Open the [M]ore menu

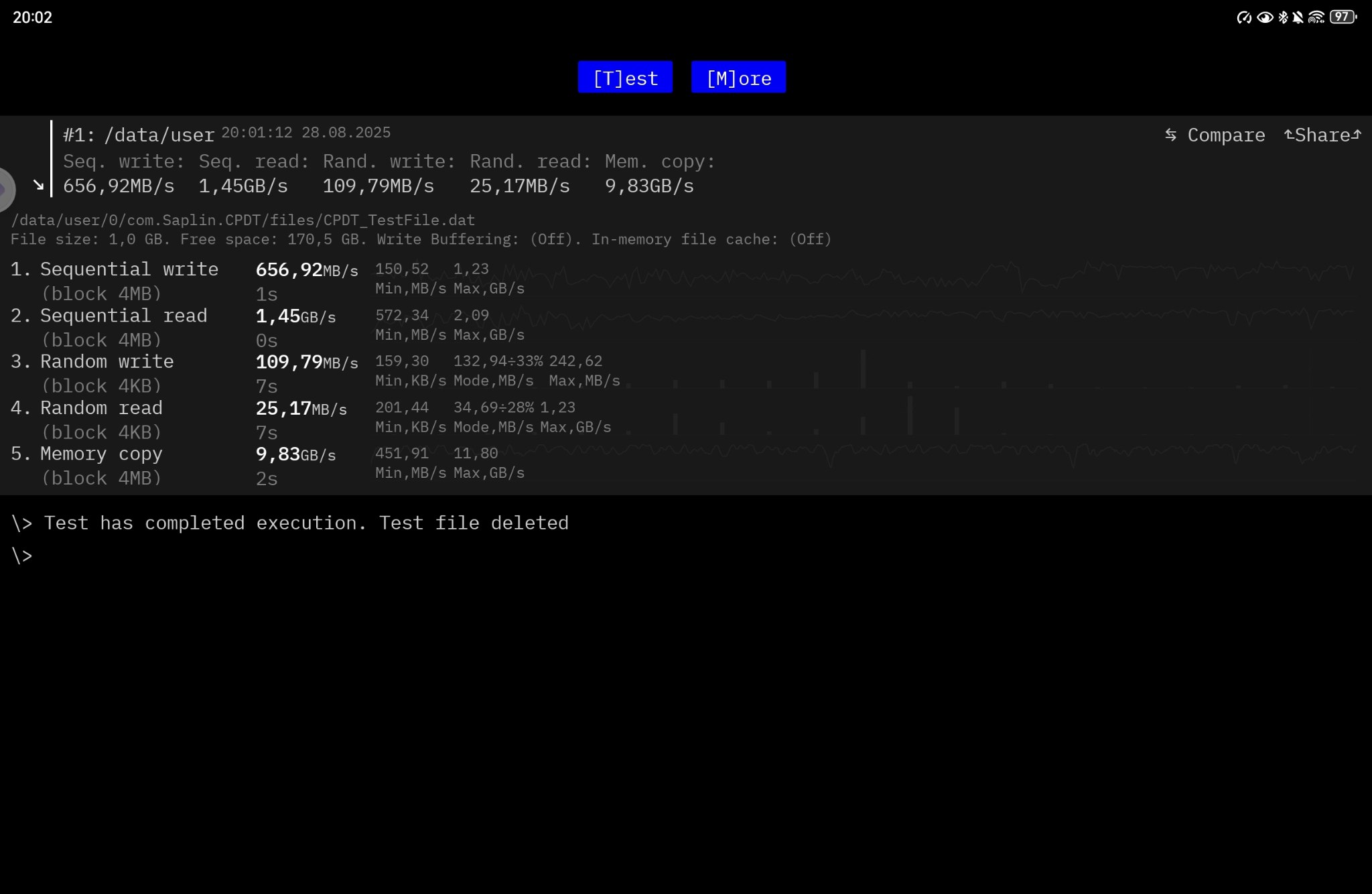tap(738, 78)
